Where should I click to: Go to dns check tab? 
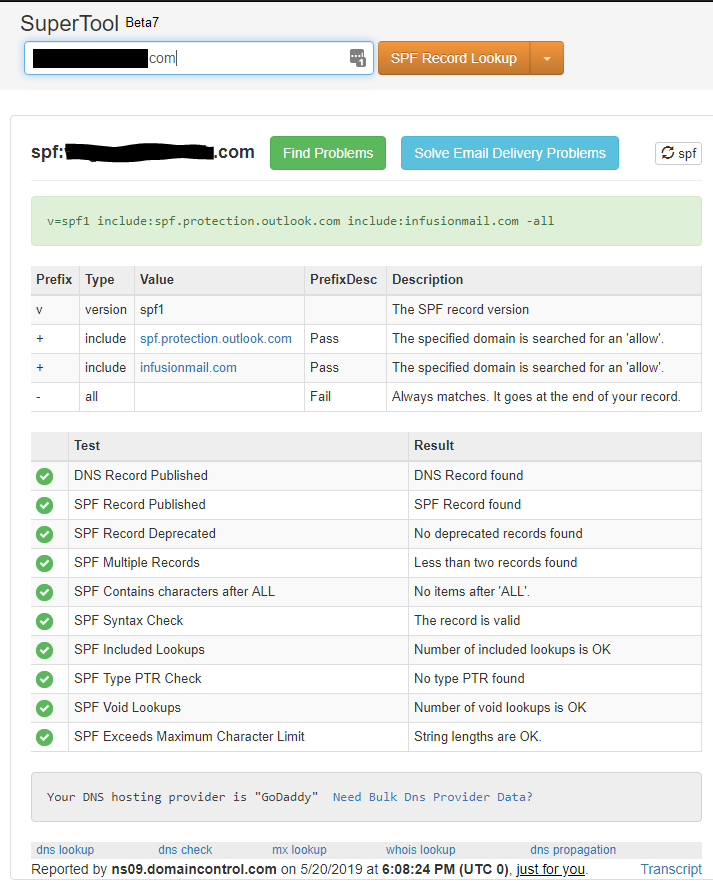tap(185, 850)
